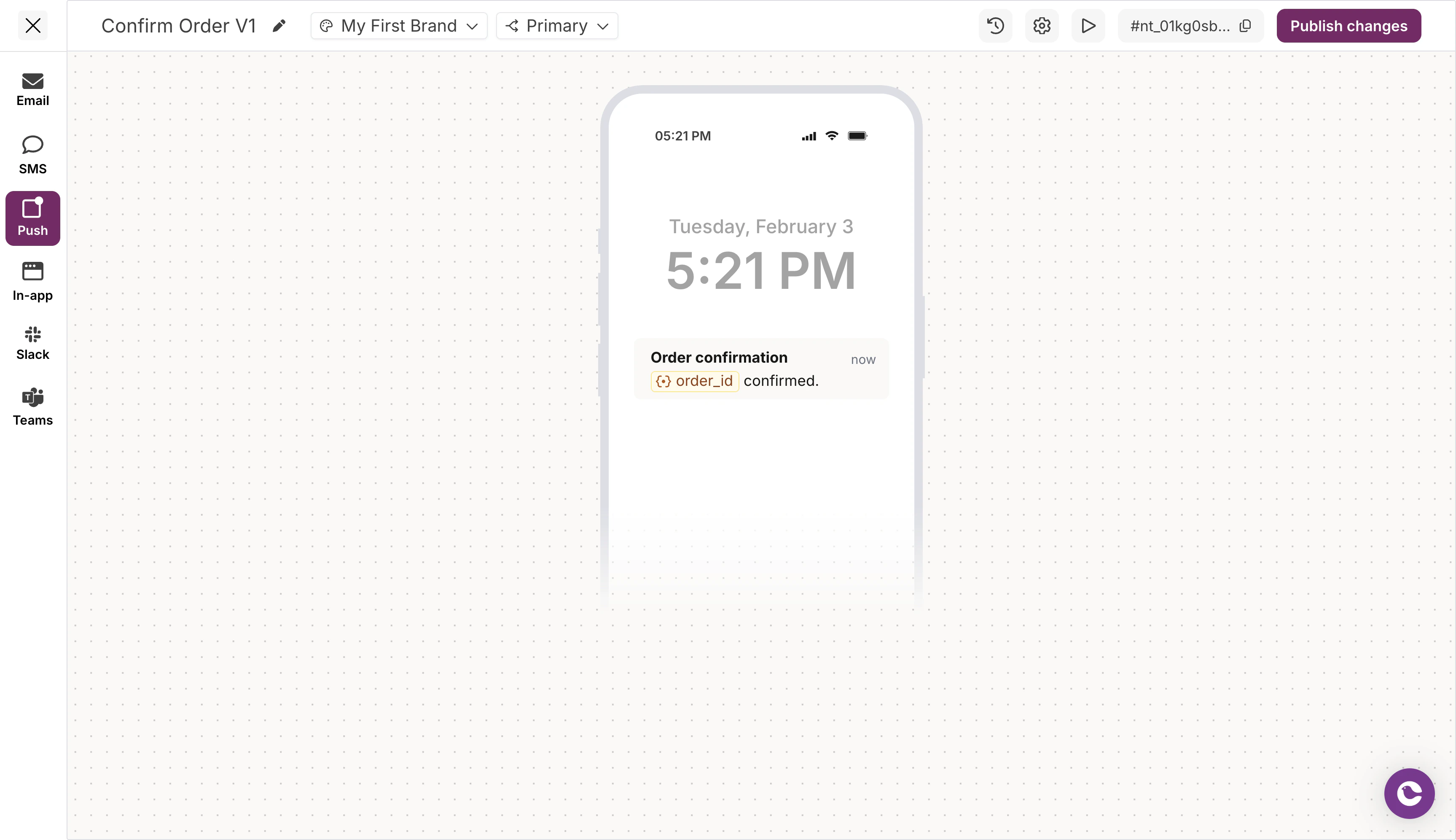Open template settings
This screenshot has height=840, width=1456.
click(x=1041, y=25)
